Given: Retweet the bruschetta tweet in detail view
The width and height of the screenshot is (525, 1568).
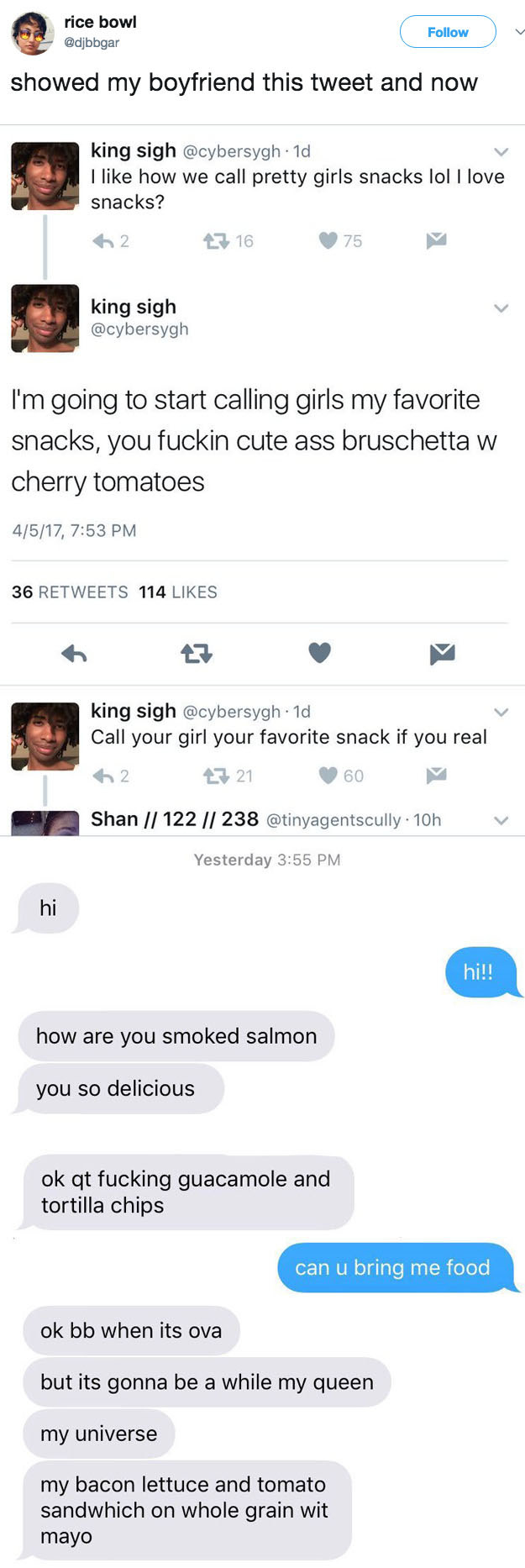Looking at the screenshot, I should pyautogui.click(x=197, y=653).
